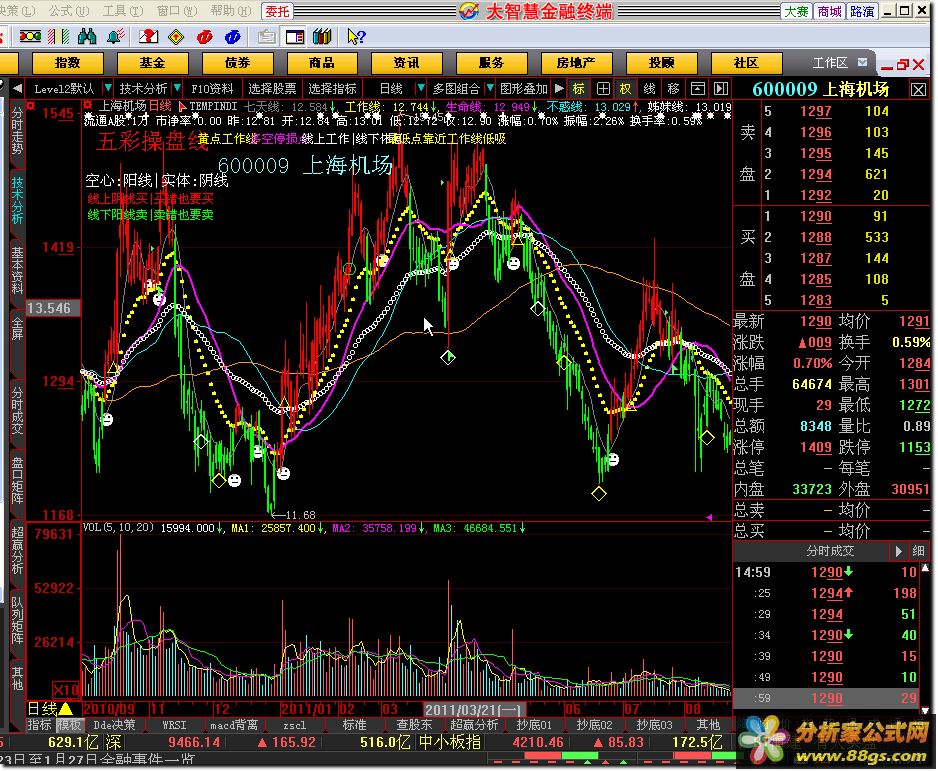
Task: Click the clipboard notes toolbar icon
Action: 267,37
